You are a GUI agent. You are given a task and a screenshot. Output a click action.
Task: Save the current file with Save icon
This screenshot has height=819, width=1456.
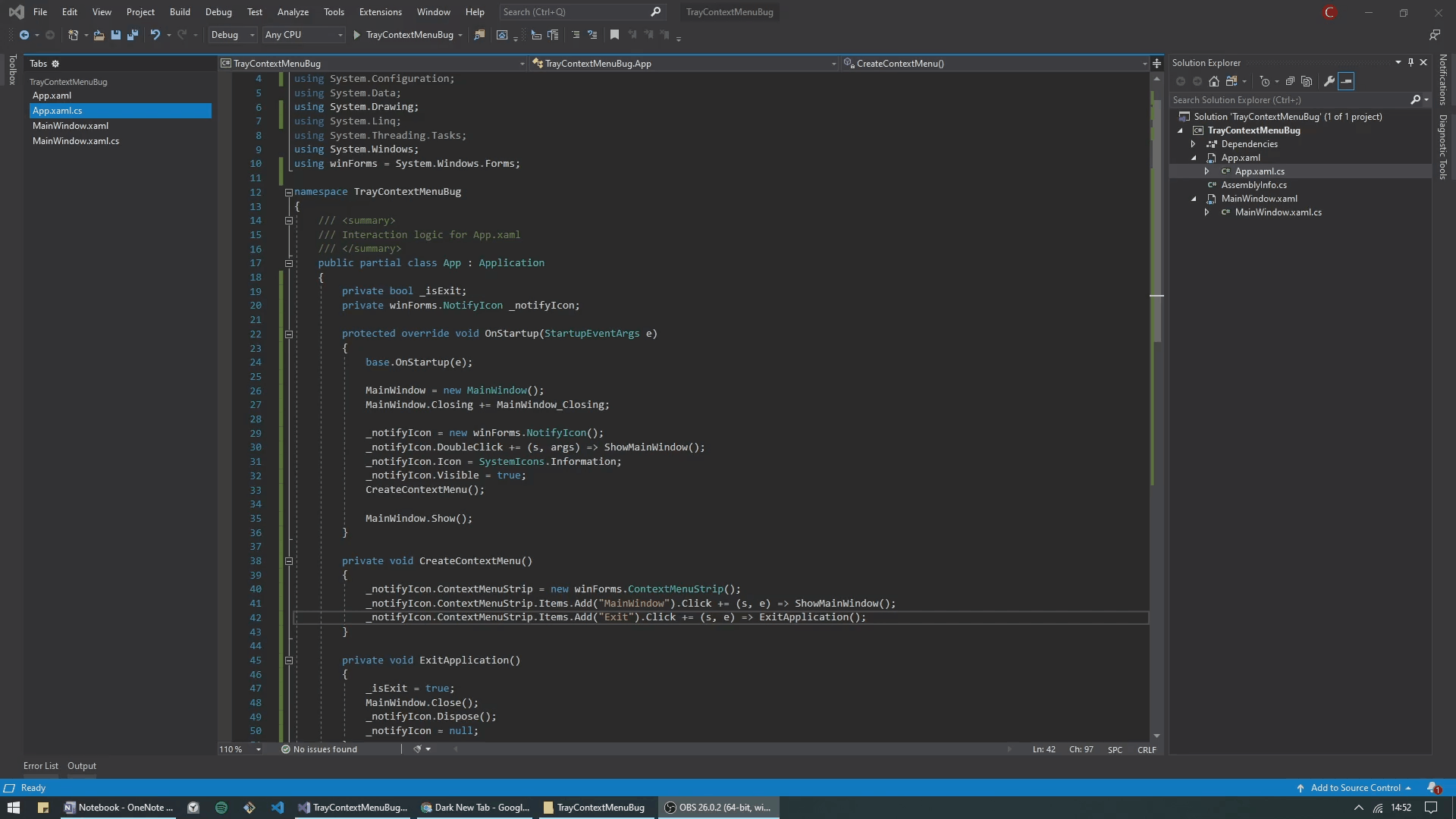point(116,35)
